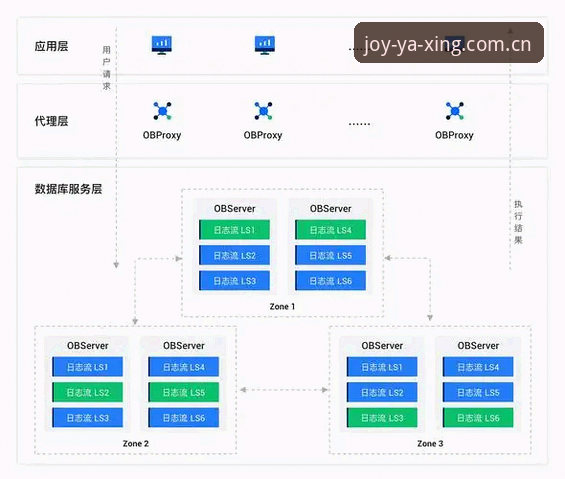Select the 日志流 LS3 box in Zone 2
The image size is (565, 479).
click(88, 417)
